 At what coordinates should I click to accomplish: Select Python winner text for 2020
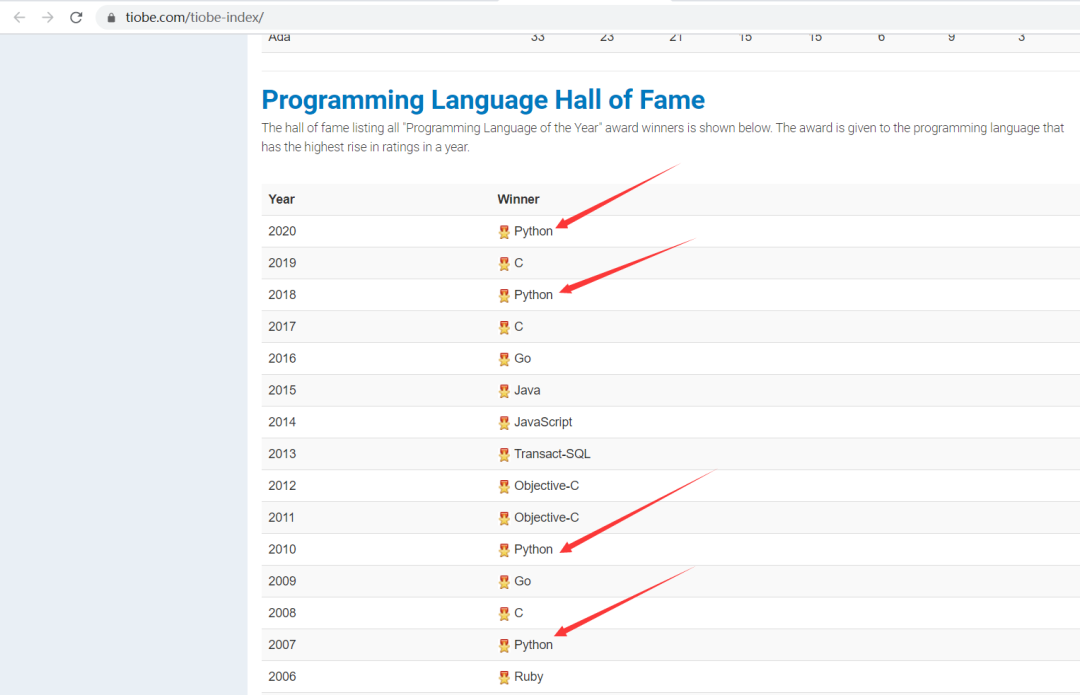coord(533,231)
